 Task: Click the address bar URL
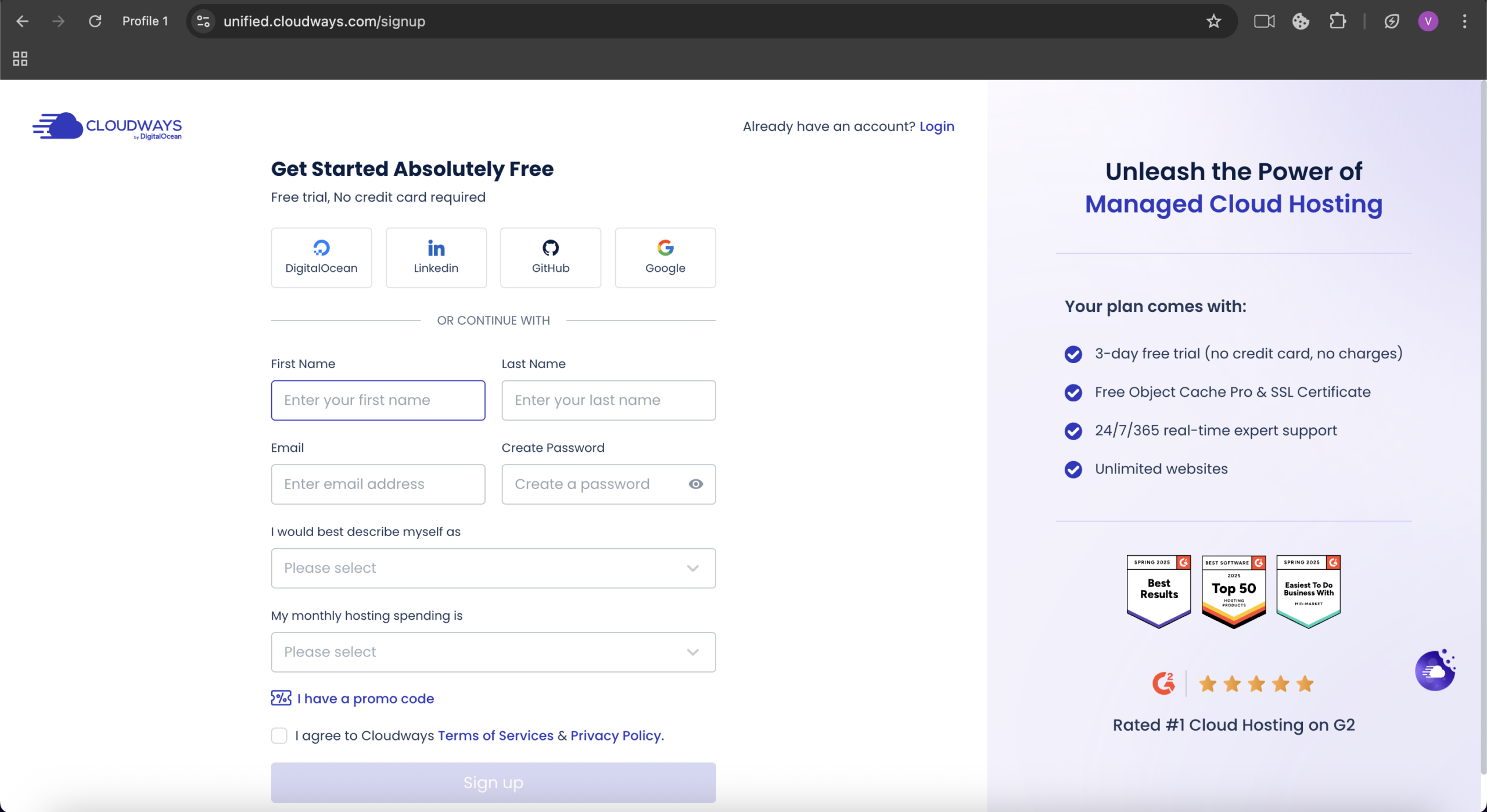[x=324, y=21]
